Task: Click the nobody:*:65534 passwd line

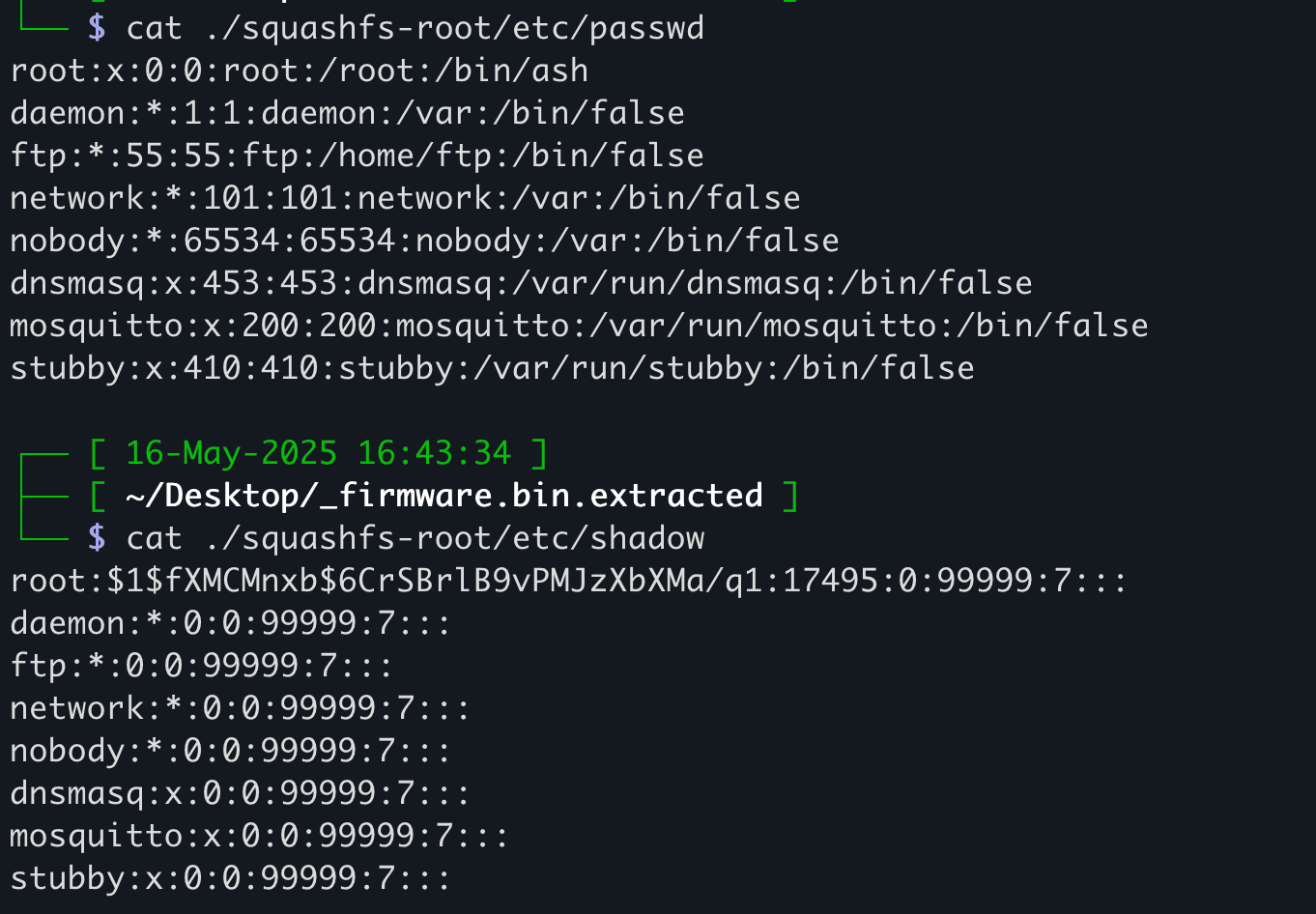Action: [424, 241]
